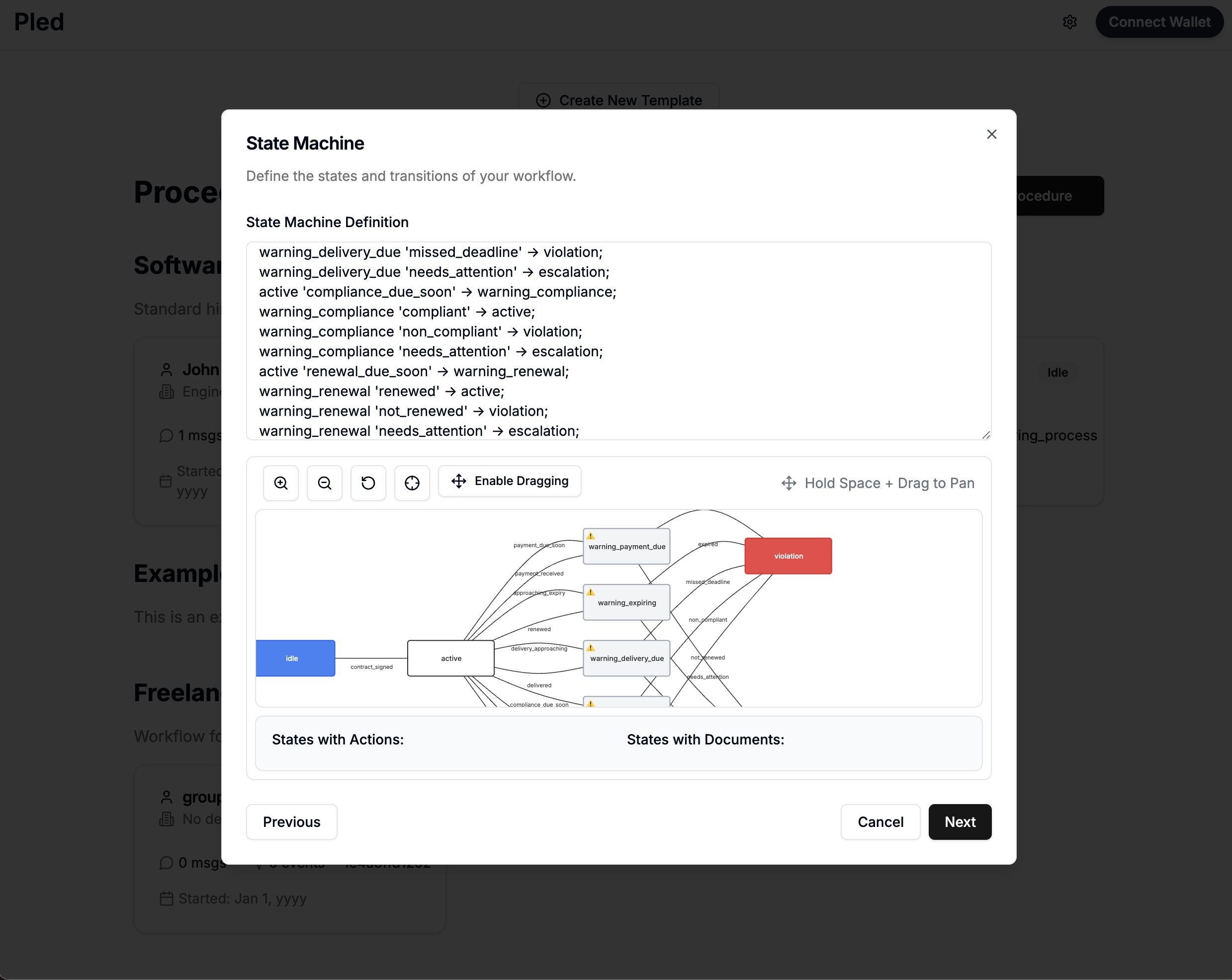The height and width of the screenshot is (980, 1232).
Task: Close the State Machine dialog
Action: click(991, 134)
